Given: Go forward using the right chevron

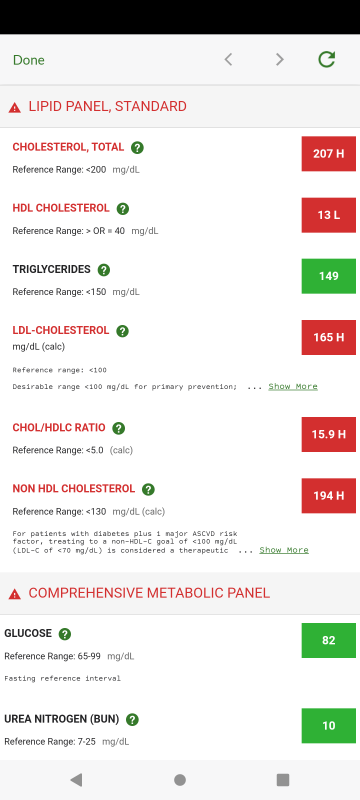Looking at the screenshot, I should click(x=279, y=60).
